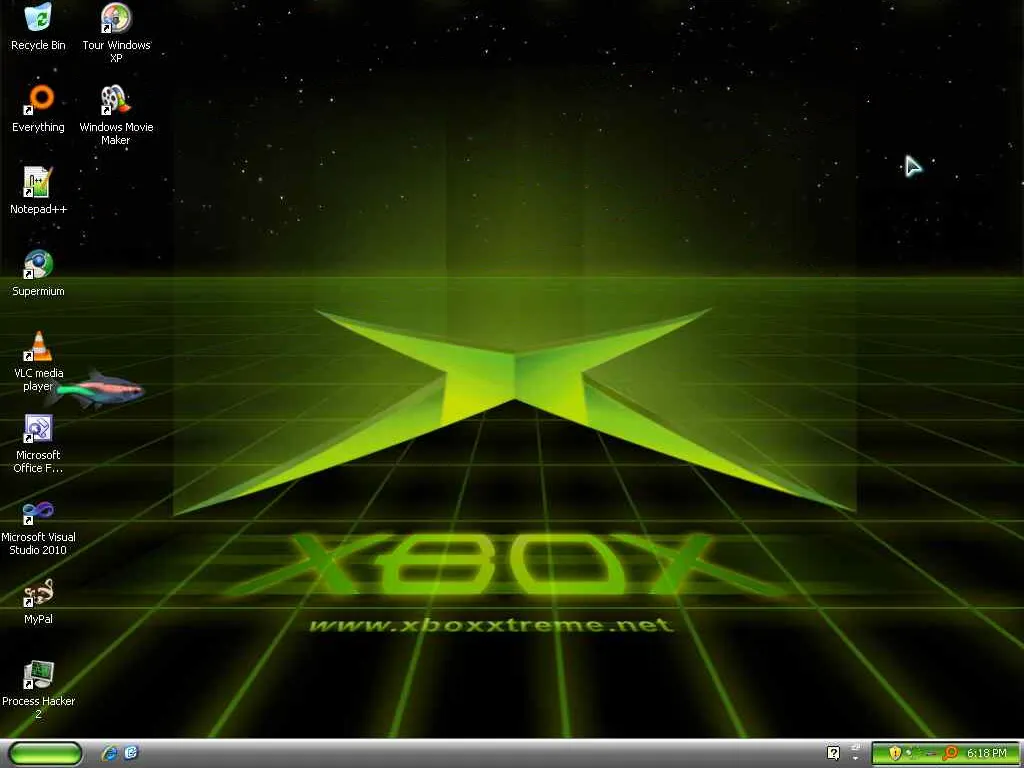Select the MyPal desktop shortcut

click(38, 601)
